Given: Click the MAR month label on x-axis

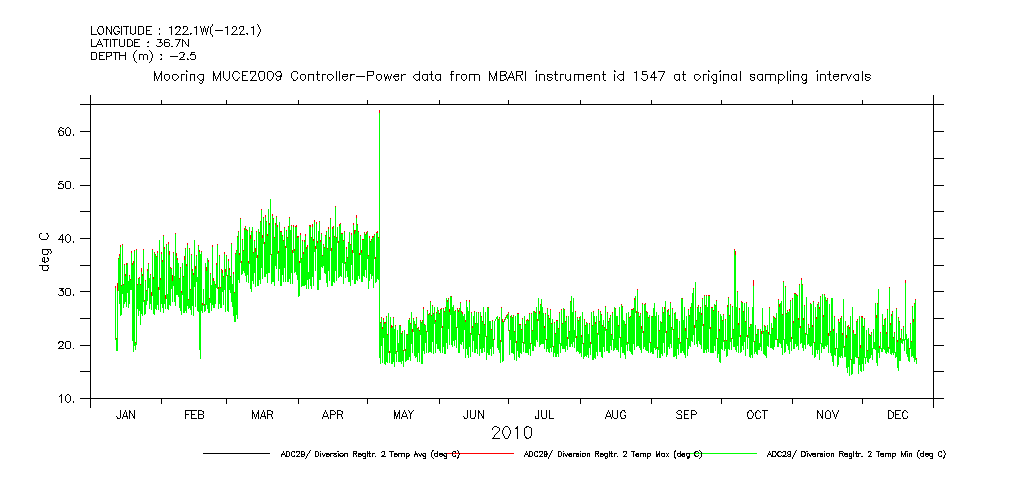Looking at the screenshot, I should pyautogui.click(x=262, y=414).
